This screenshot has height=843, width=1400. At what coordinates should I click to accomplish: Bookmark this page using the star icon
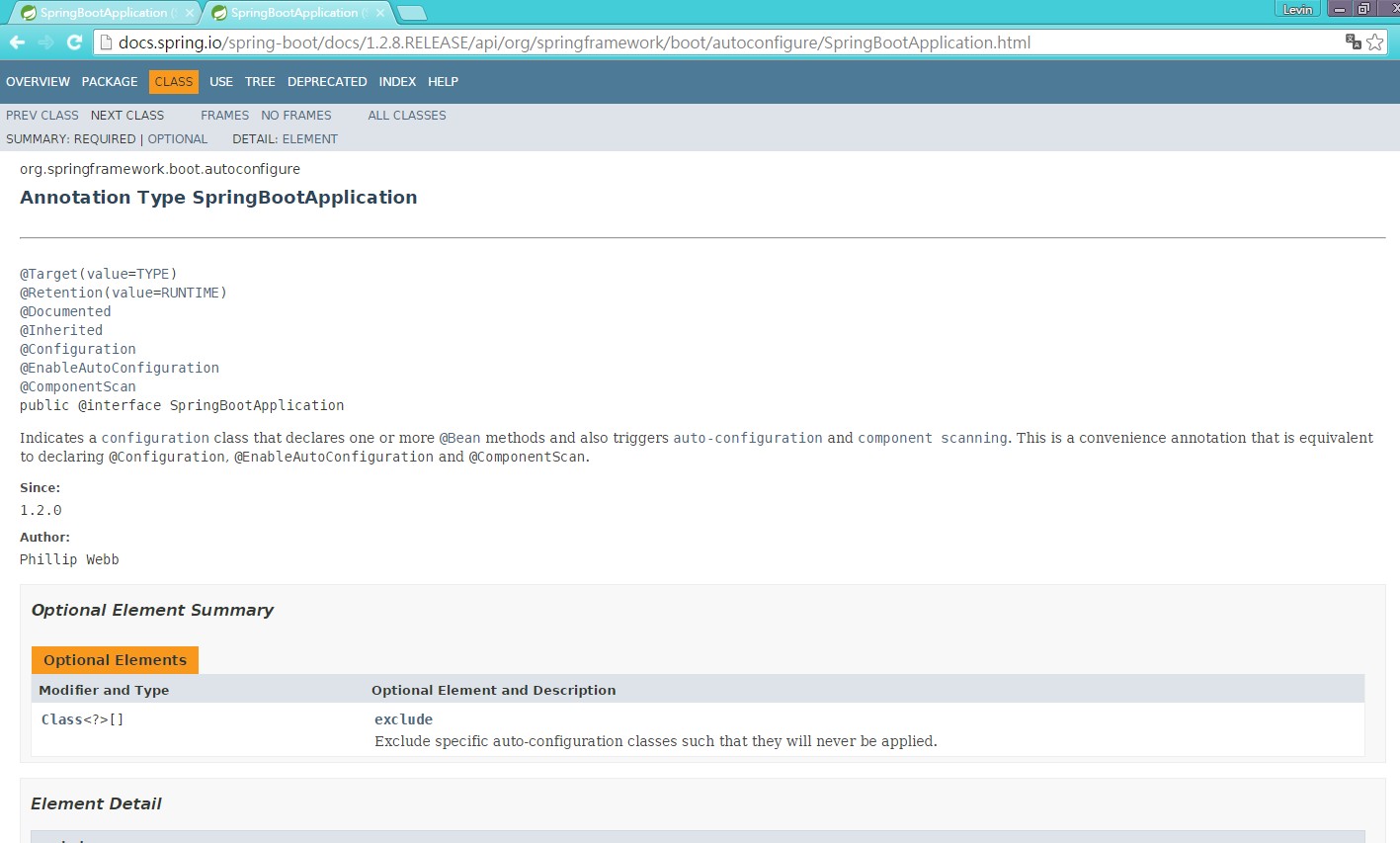tap(1377, 42)
